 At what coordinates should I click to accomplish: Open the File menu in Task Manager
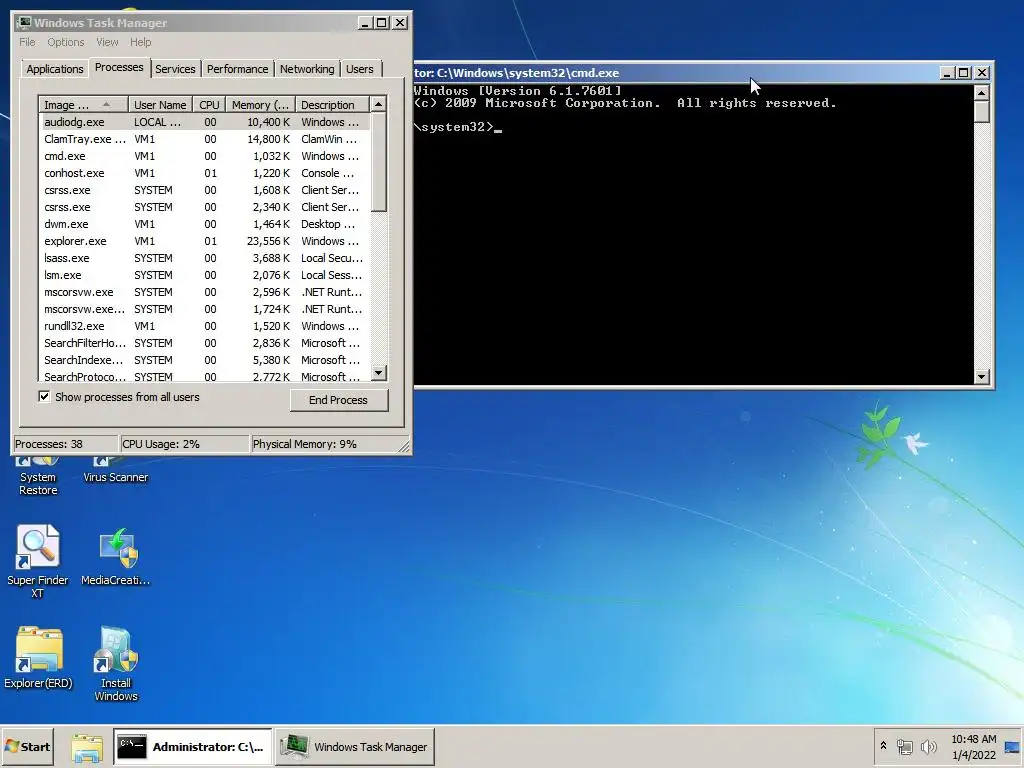27,42
